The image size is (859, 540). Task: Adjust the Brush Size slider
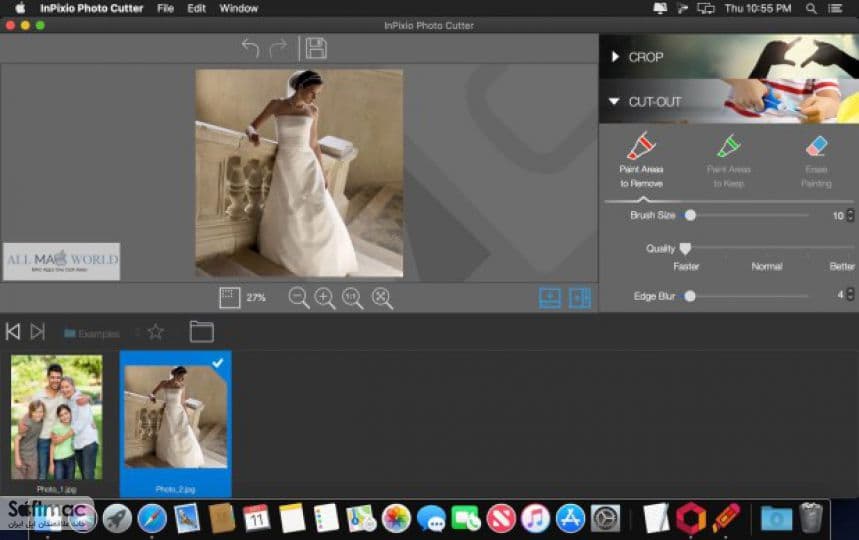(x=690, y=215)
